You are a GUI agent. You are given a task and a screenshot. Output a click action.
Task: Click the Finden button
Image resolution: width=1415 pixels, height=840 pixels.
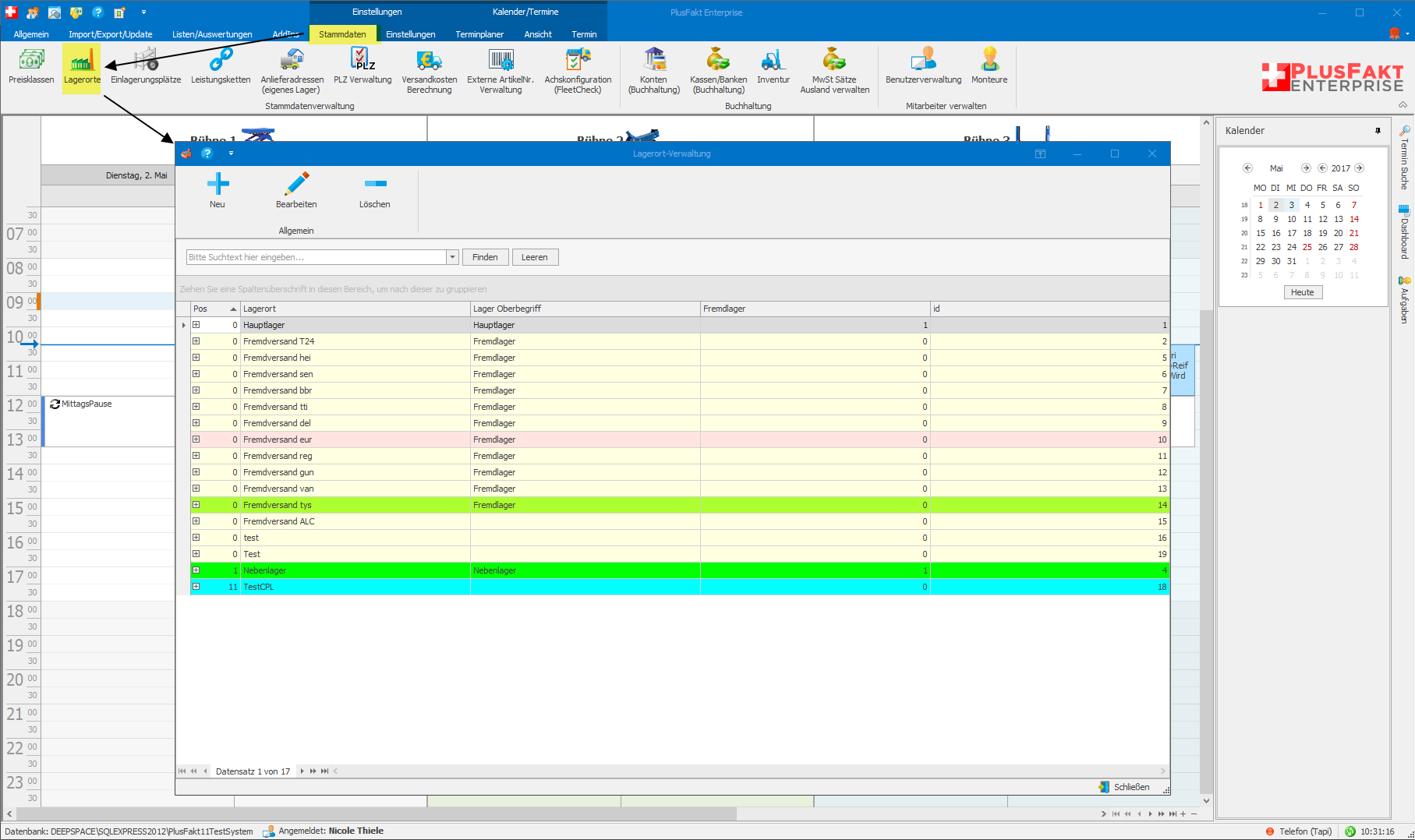(485, 257)
